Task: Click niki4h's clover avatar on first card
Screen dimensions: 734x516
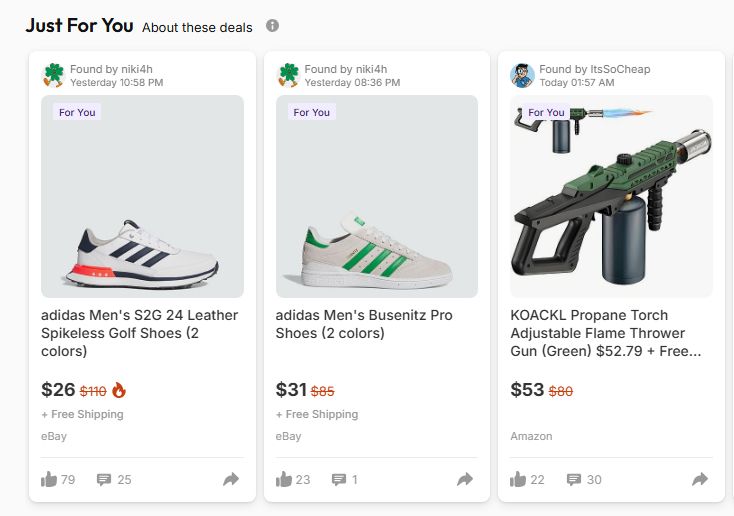Action: [54, 75]
